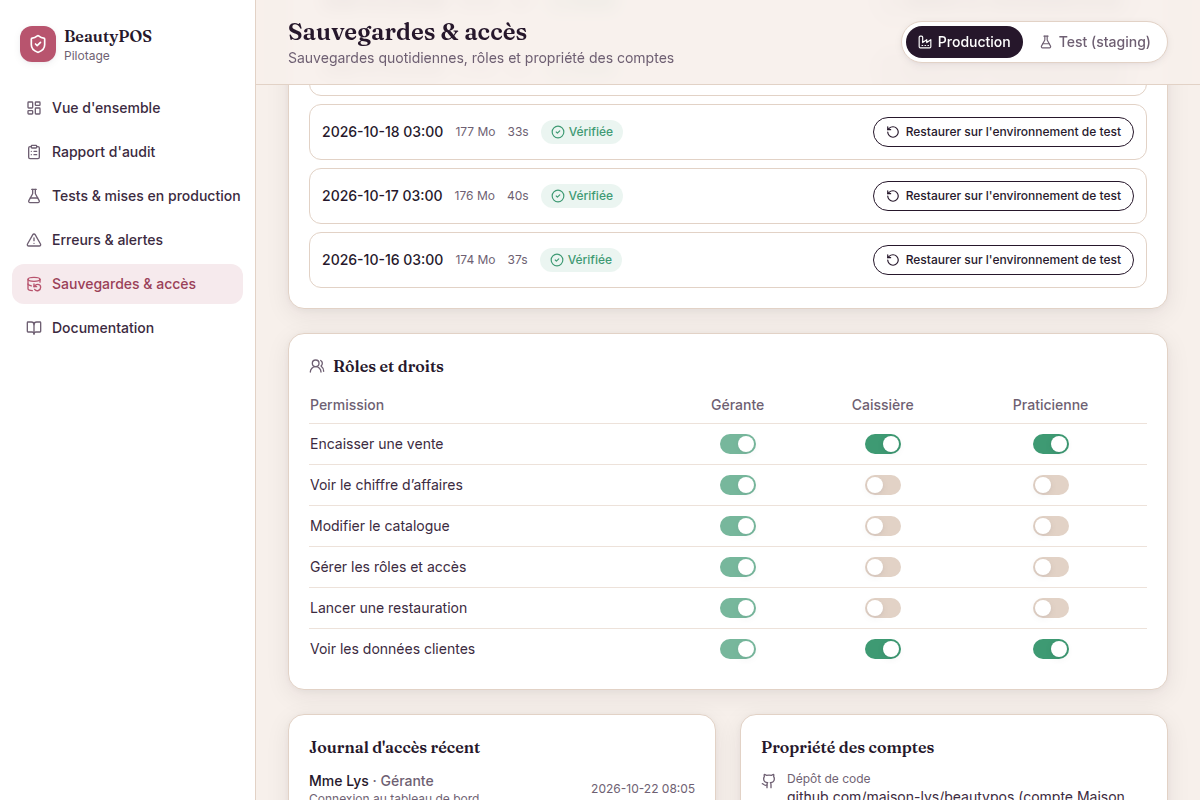Open Vue d'ensemble in the sidebar
This screenshot has width=1200, height=800.
coord(127,108)
